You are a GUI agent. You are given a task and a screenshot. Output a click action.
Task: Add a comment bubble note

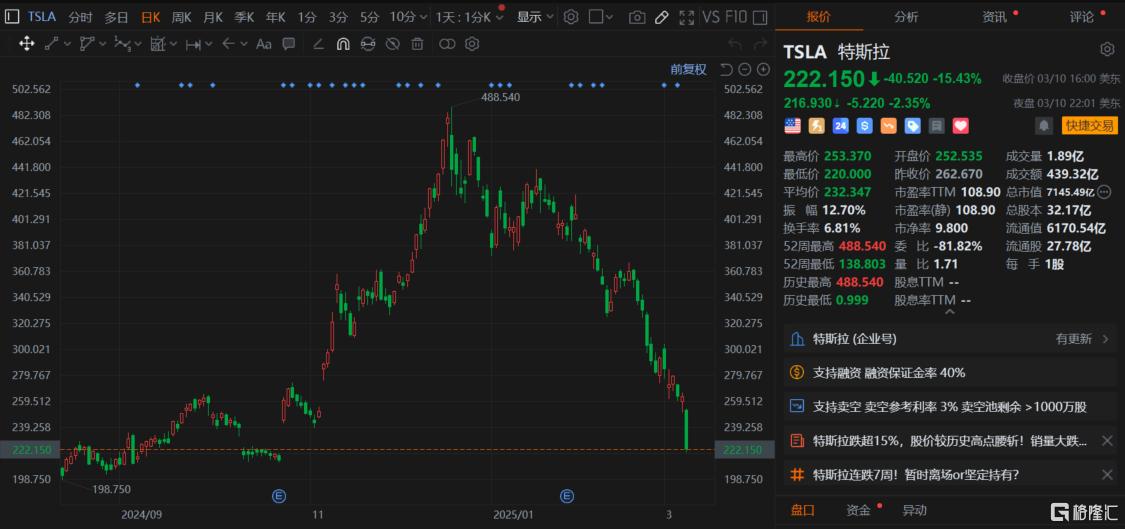click(288, 45)
